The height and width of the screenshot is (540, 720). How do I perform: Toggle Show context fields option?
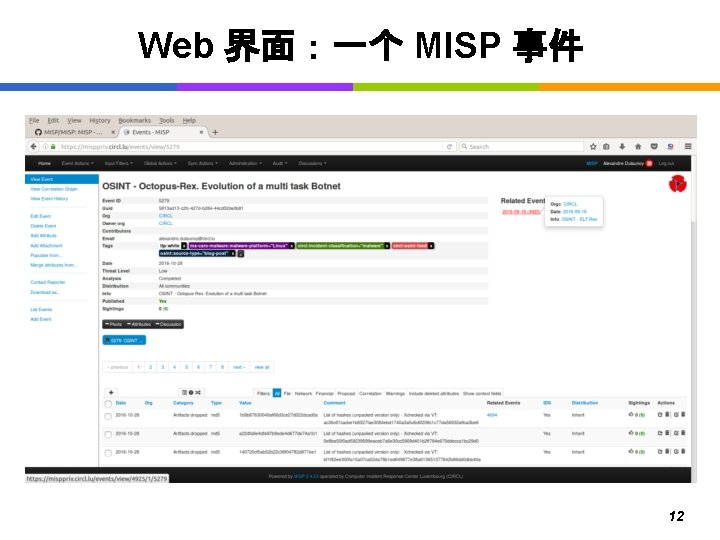click(482, 394)
